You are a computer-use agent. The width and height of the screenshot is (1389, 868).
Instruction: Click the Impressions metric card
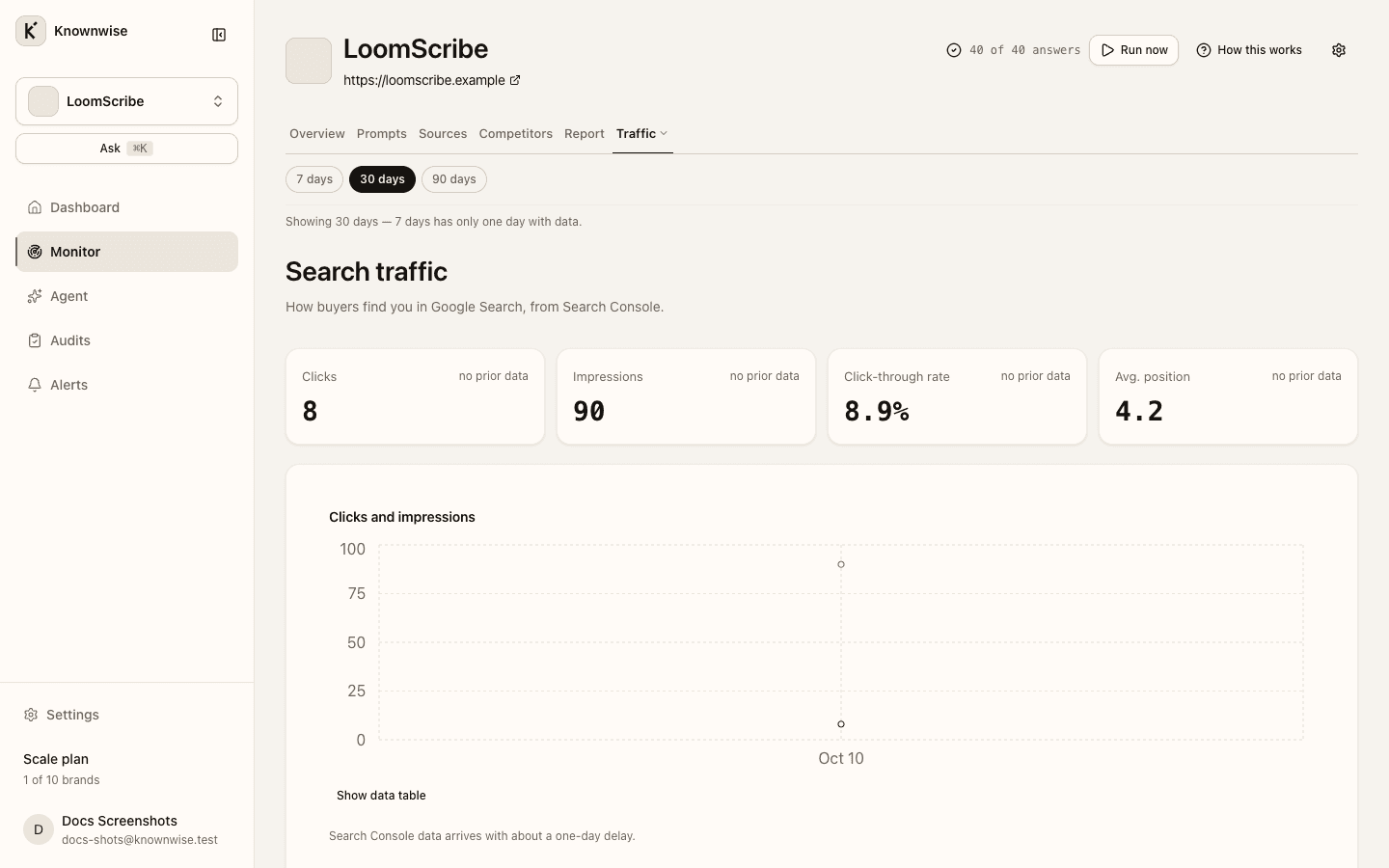tap(686, 396)
